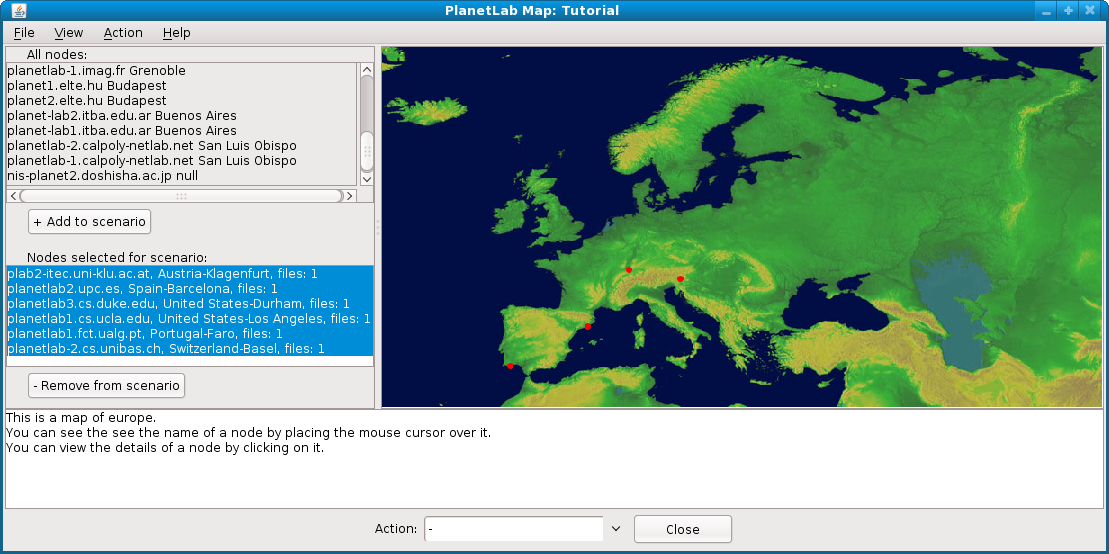
Task: Click the red Barcelona node marker on map
Action: tap(588, 327)
